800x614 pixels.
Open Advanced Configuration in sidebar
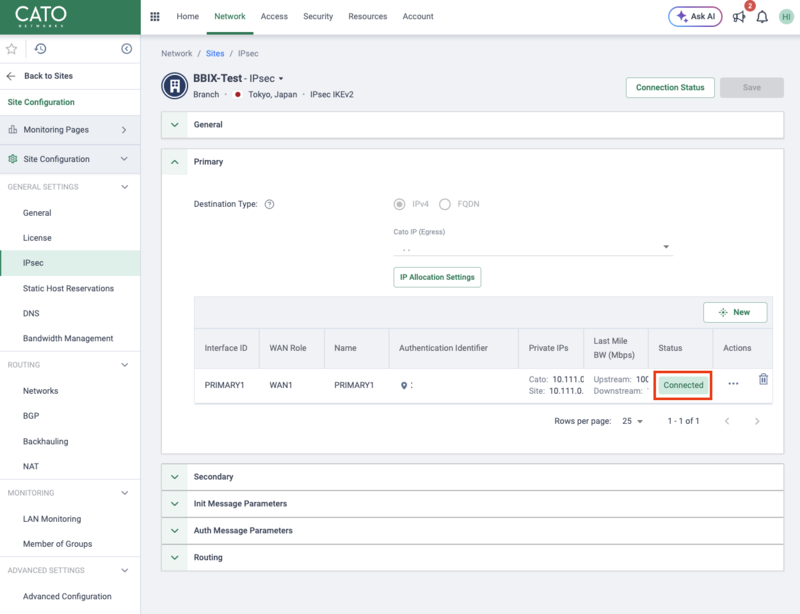click(x=67, y=597)
